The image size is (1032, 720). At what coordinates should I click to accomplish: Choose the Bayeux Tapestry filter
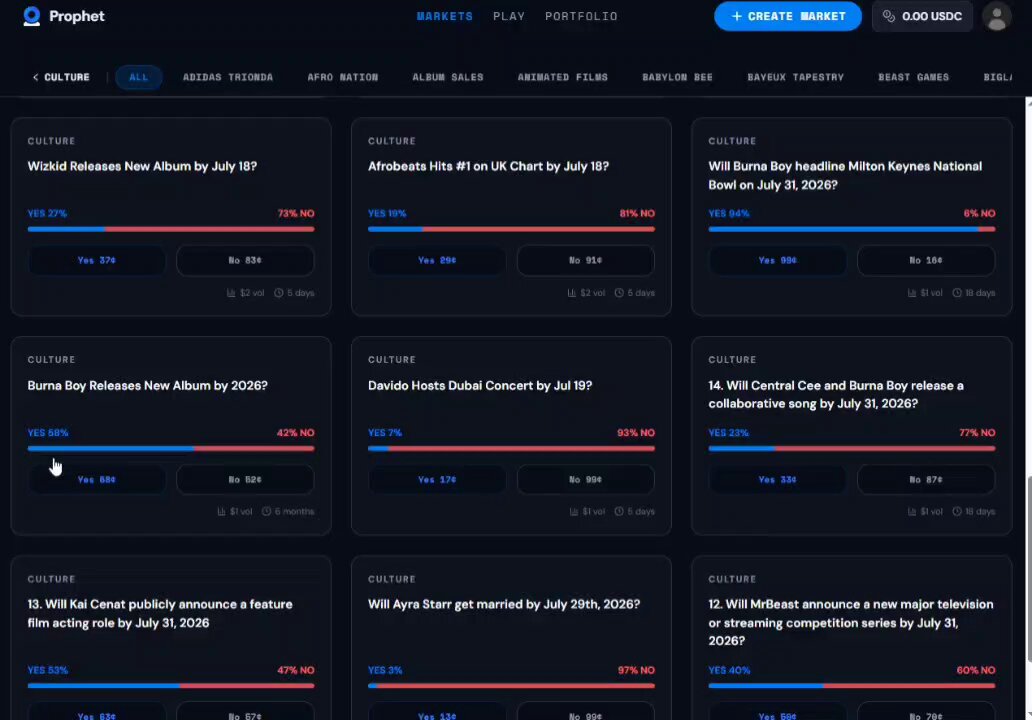click(795, 77)
